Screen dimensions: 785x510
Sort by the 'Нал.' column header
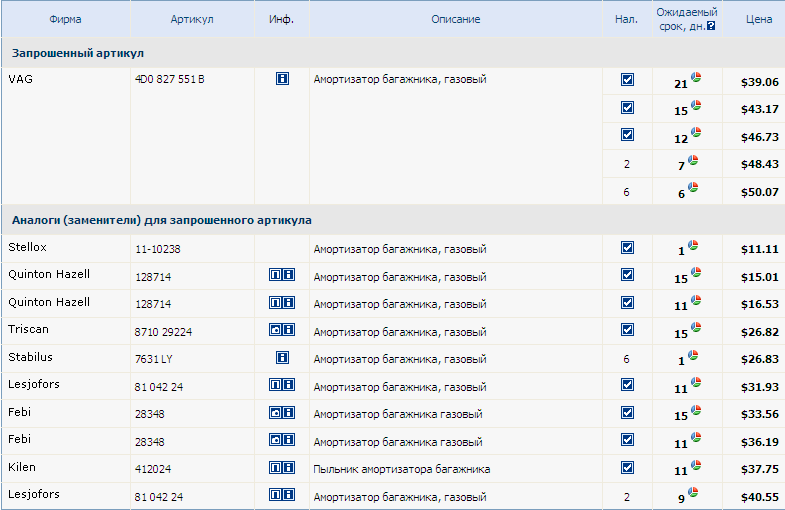(x=626, y=19)
